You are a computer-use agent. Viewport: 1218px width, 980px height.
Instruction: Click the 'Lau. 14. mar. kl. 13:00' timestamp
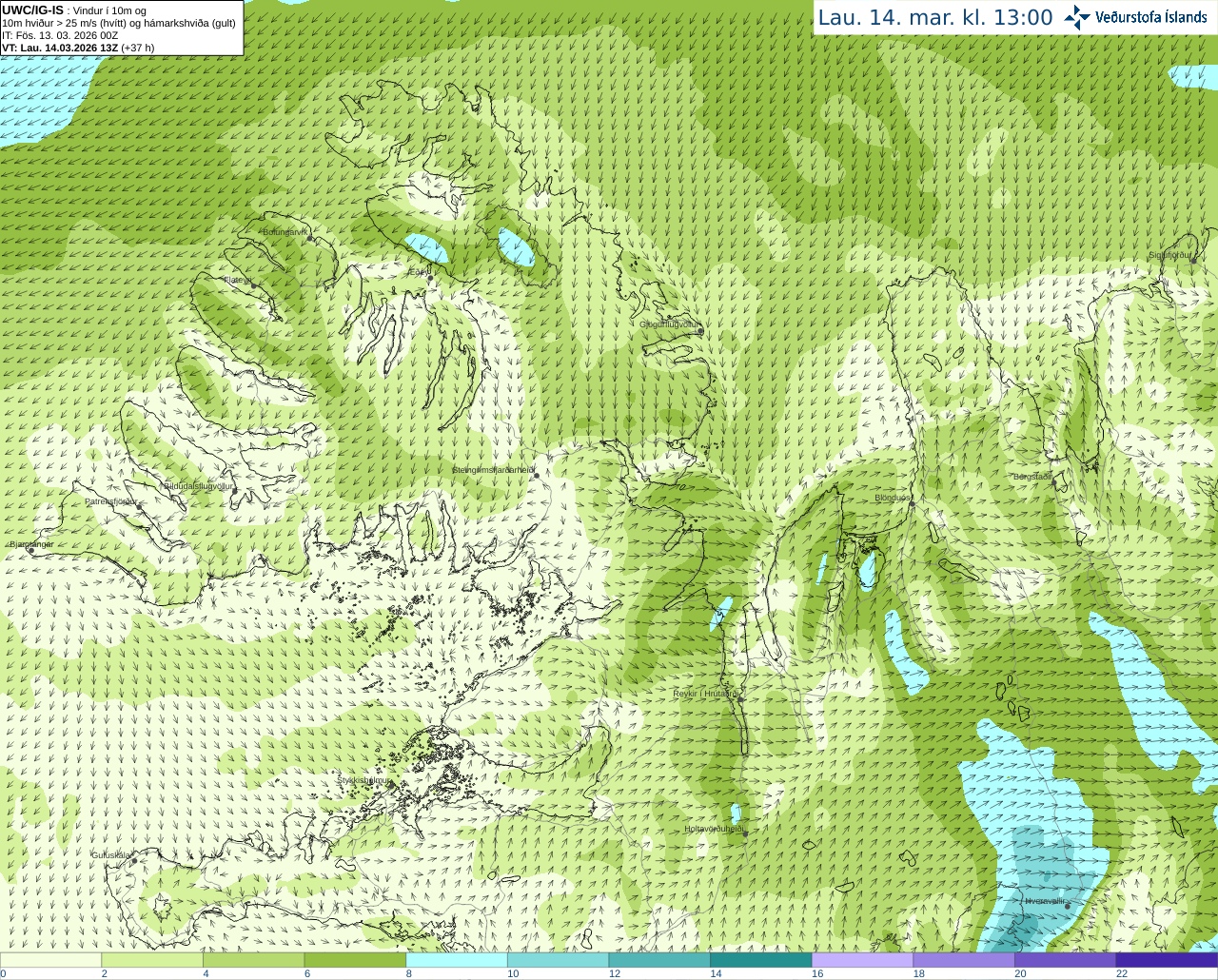[935, 18]
